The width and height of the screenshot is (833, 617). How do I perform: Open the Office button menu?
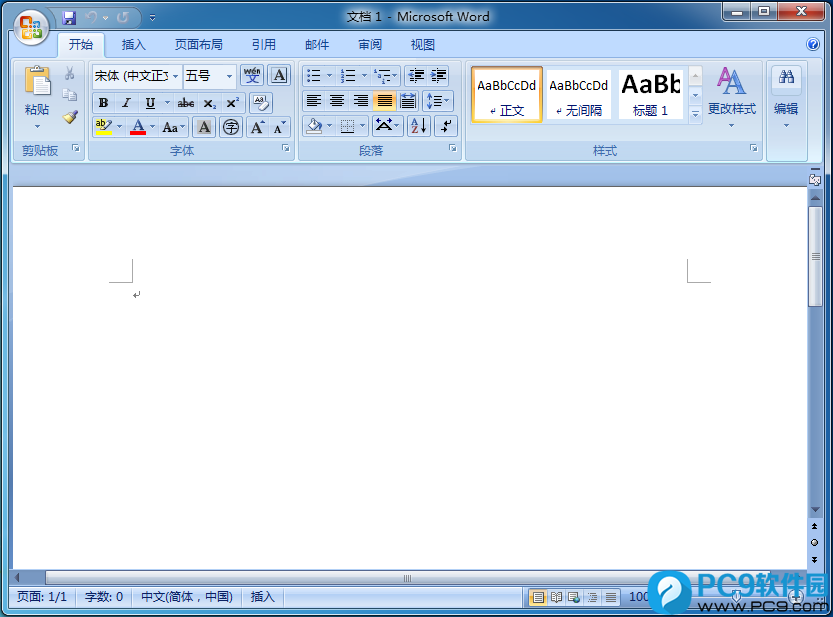coord(31,25)
